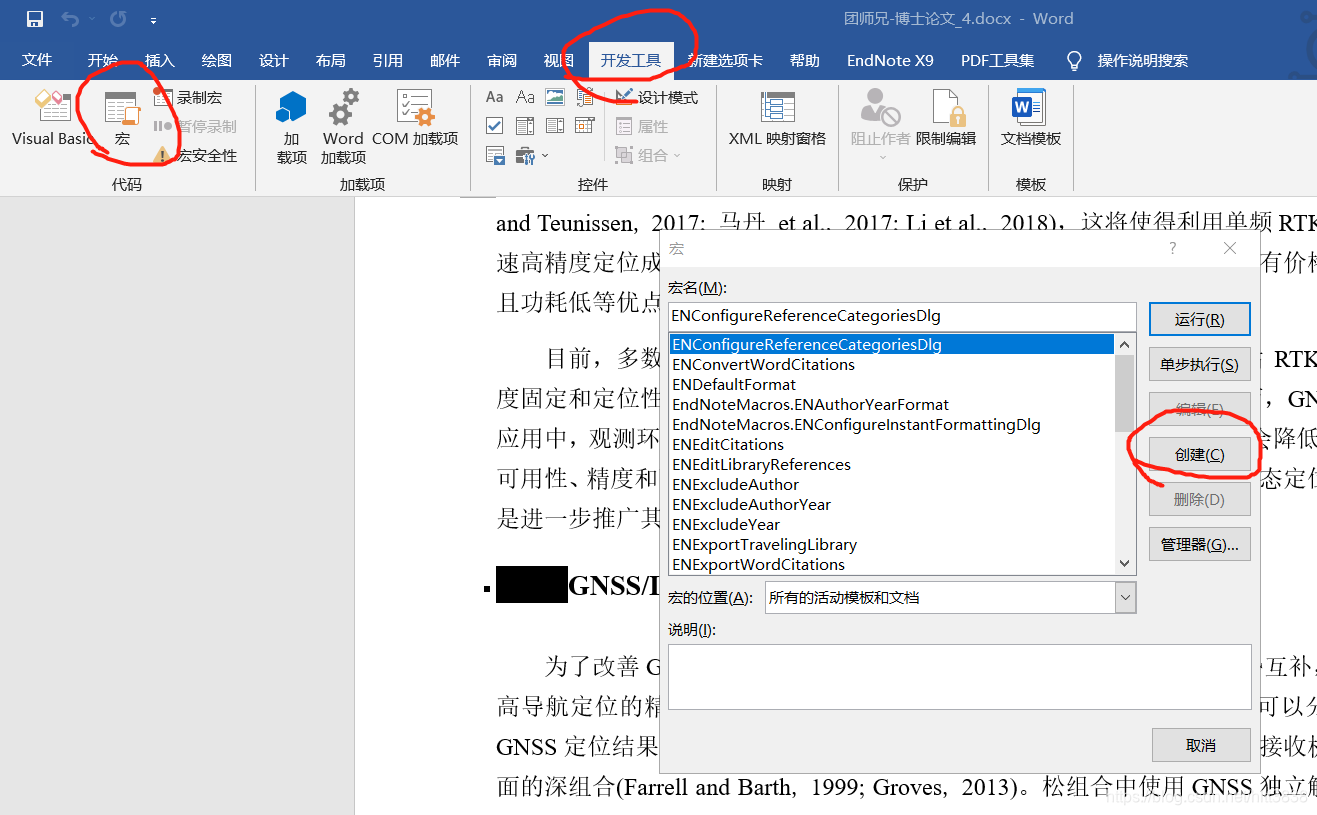Screen dimensions: 1317x815
Task: Click 宏名 text input field
Action: coord(902,316)
